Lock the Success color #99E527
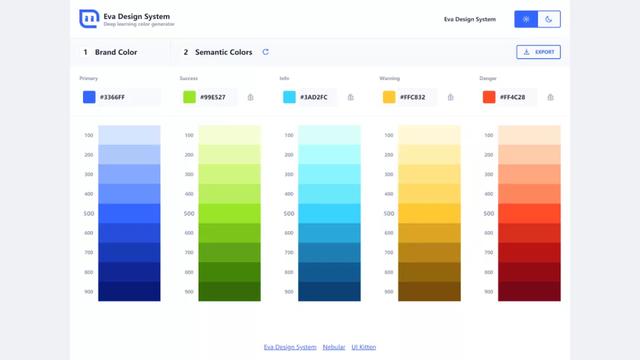Viewport: 640px width, 360px height. click(x=250, y=97)
